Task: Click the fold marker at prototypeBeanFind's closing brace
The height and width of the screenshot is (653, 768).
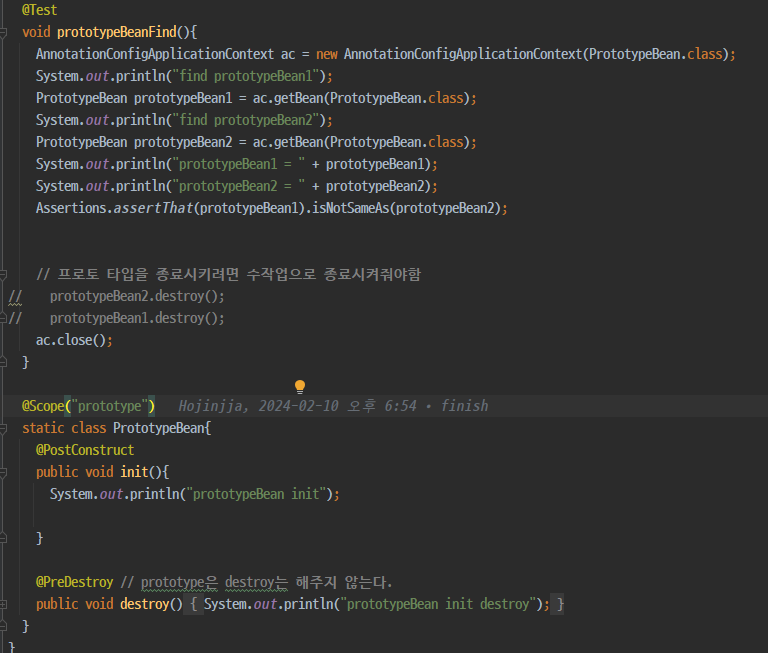Action: pyautogui.click(x=3, y=363)
